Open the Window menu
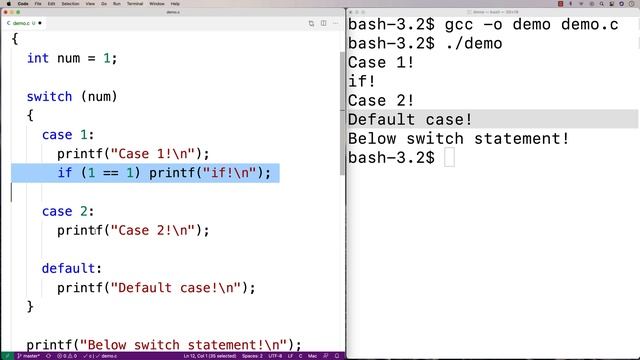The image size is (640, 360). point(157,4)
